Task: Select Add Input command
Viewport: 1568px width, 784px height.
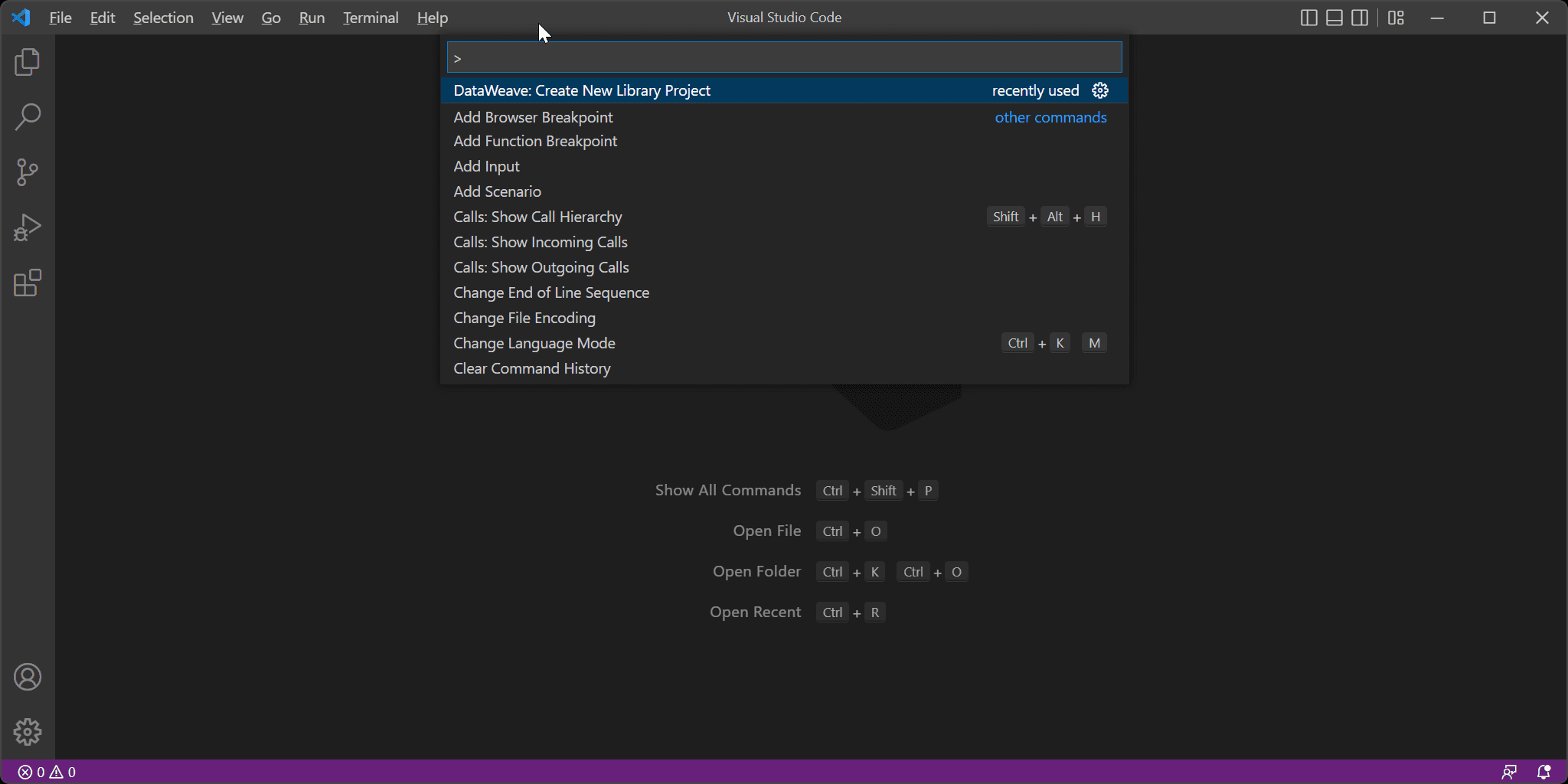Action: (x=785, y=166)
